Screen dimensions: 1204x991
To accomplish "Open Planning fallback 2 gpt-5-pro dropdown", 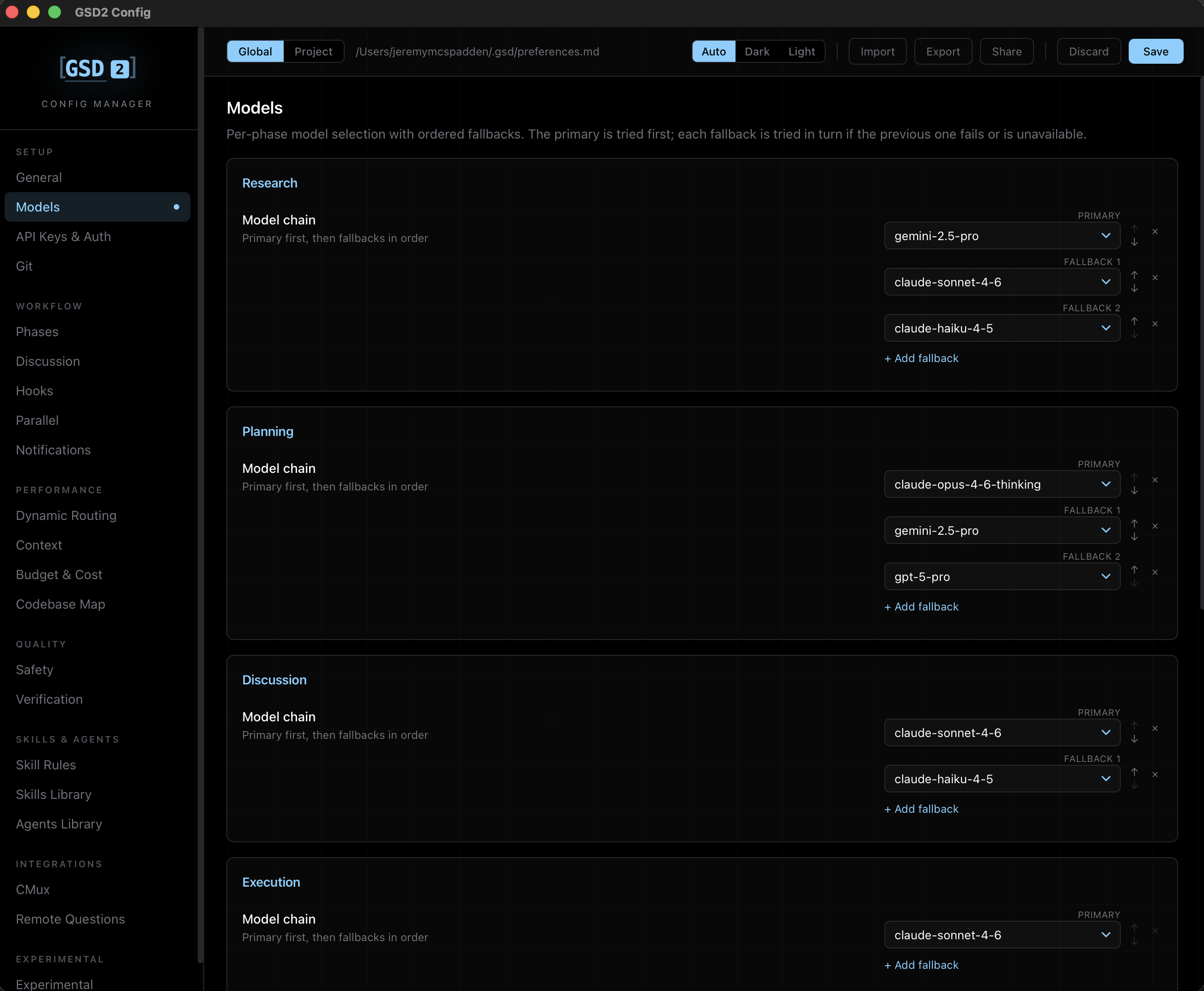I will [1001, 577].
